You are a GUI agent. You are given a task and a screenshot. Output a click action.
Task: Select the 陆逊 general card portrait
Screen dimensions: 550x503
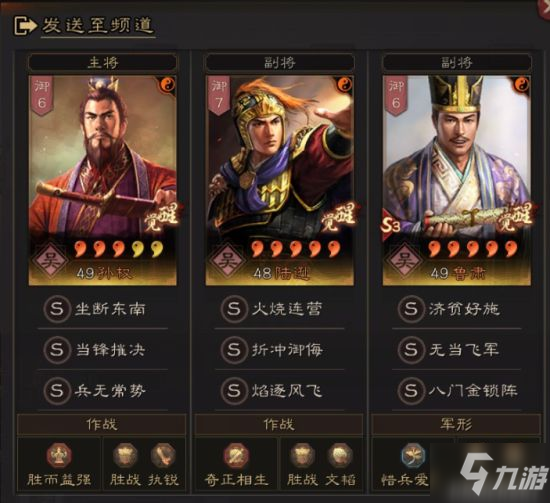tap(280, 180)
